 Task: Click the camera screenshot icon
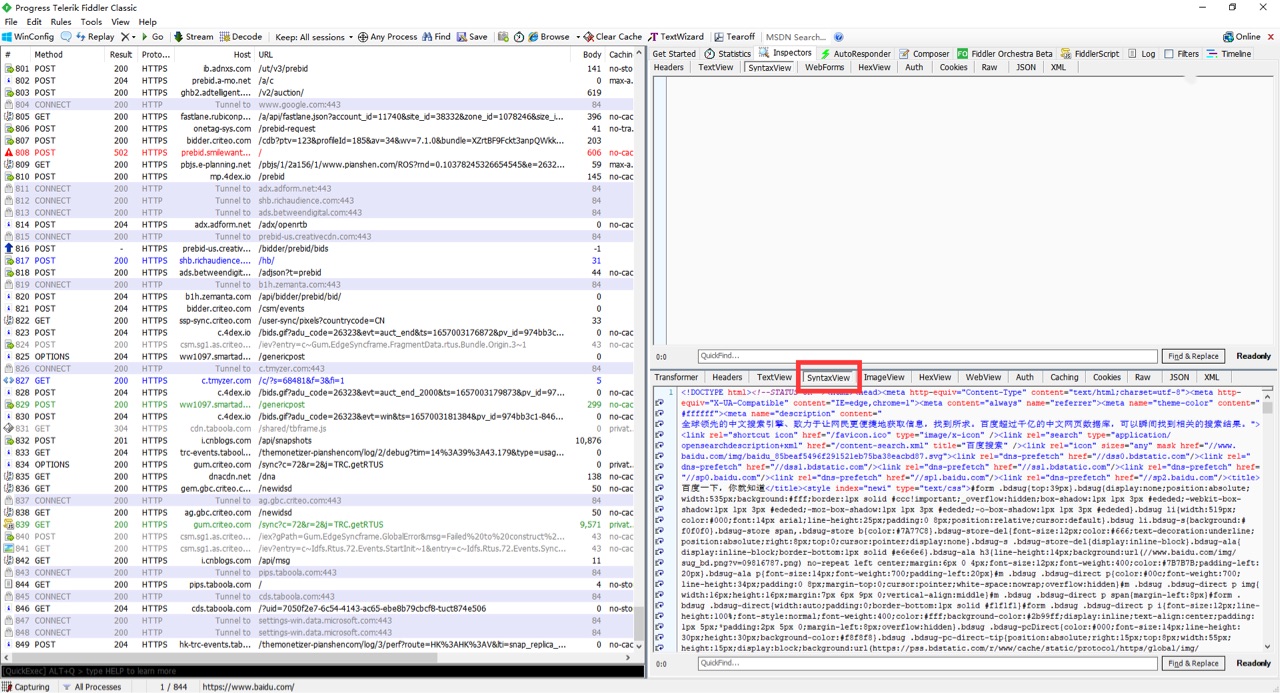pyautogui.click(x=503, y=37)
